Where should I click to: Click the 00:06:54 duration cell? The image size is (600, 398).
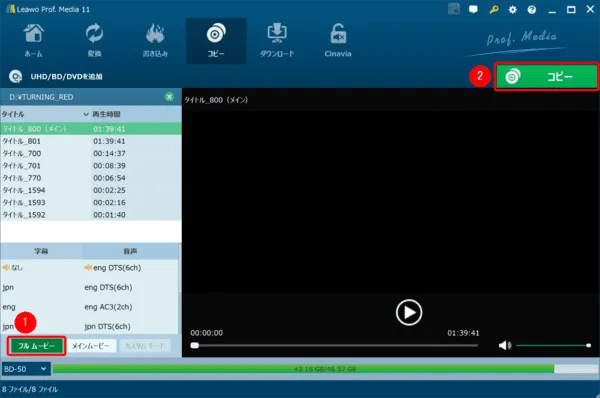point(109,178)
